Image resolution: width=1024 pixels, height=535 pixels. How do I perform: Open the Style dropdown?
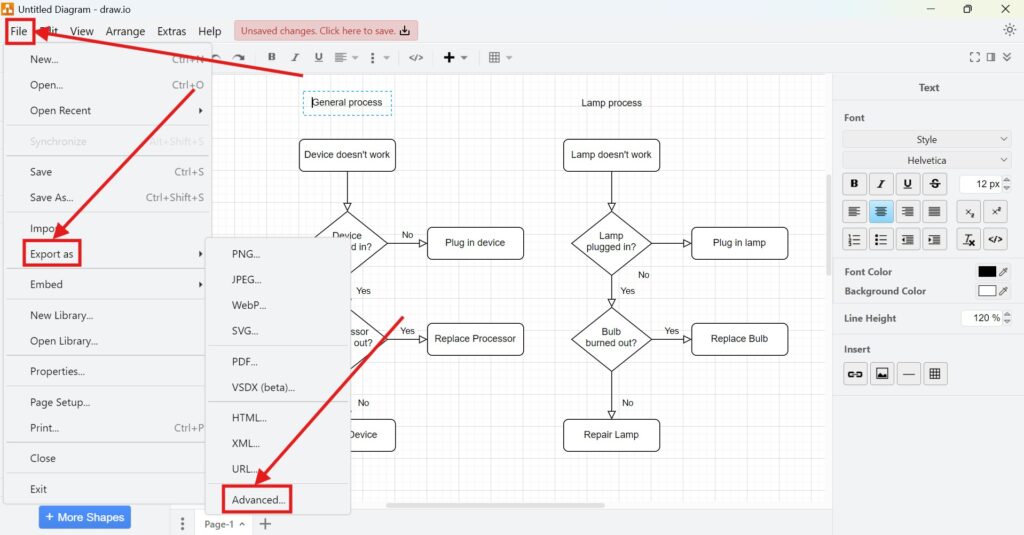pyautogui.click(x=927, y=140)
